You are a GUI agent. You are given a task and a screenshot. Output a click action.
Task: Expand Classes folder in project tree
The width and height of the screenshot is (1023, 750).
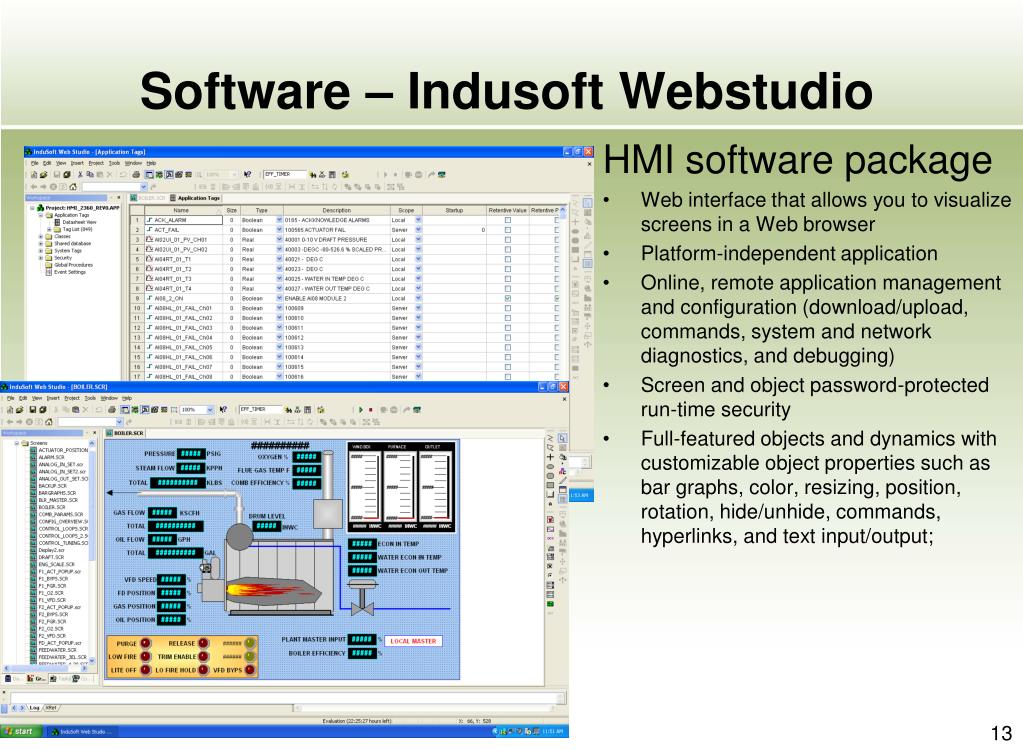coord(41,237)
